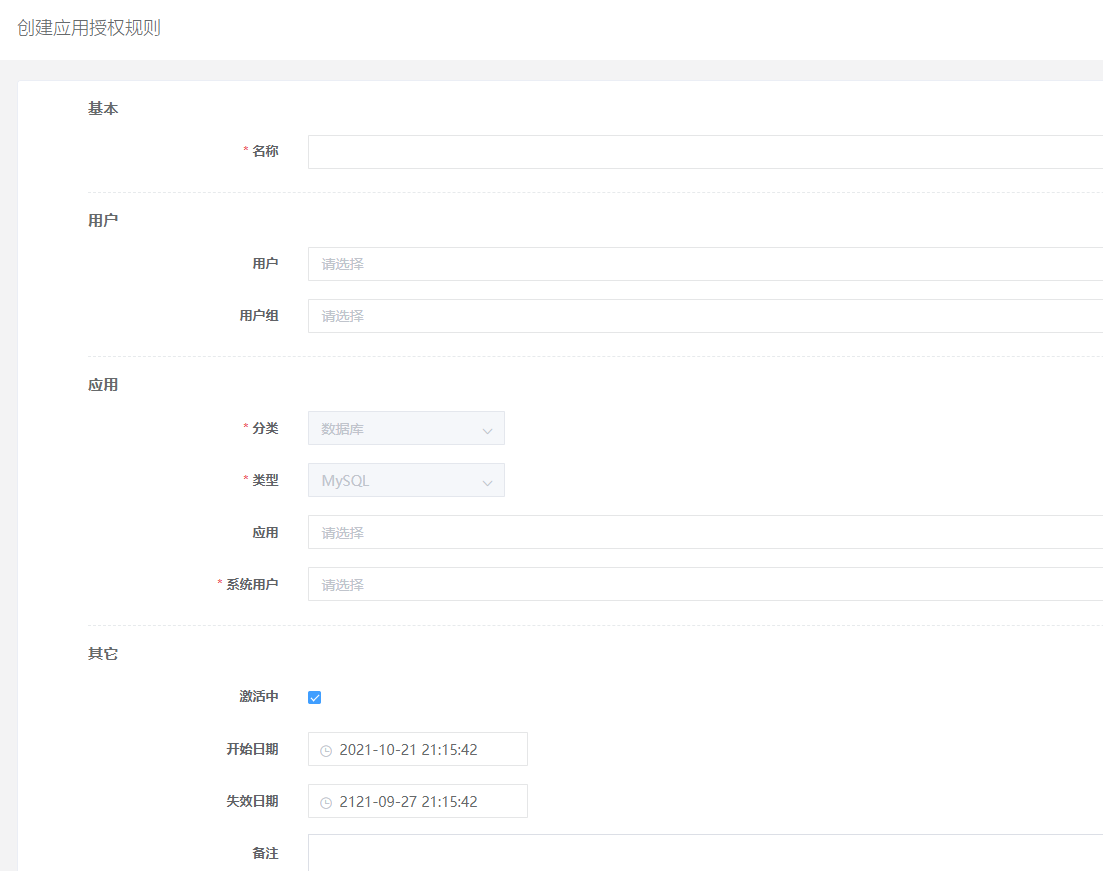Click the clock icon in 开始日期 field

[x=326, y=751]
